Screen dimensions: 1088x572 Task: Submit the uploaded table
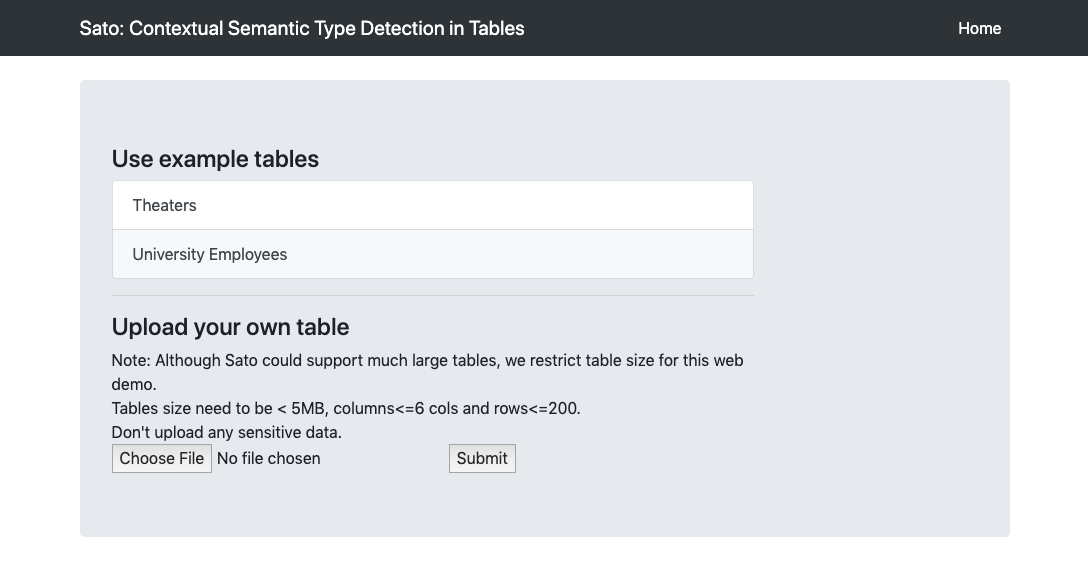coord(482,458)
